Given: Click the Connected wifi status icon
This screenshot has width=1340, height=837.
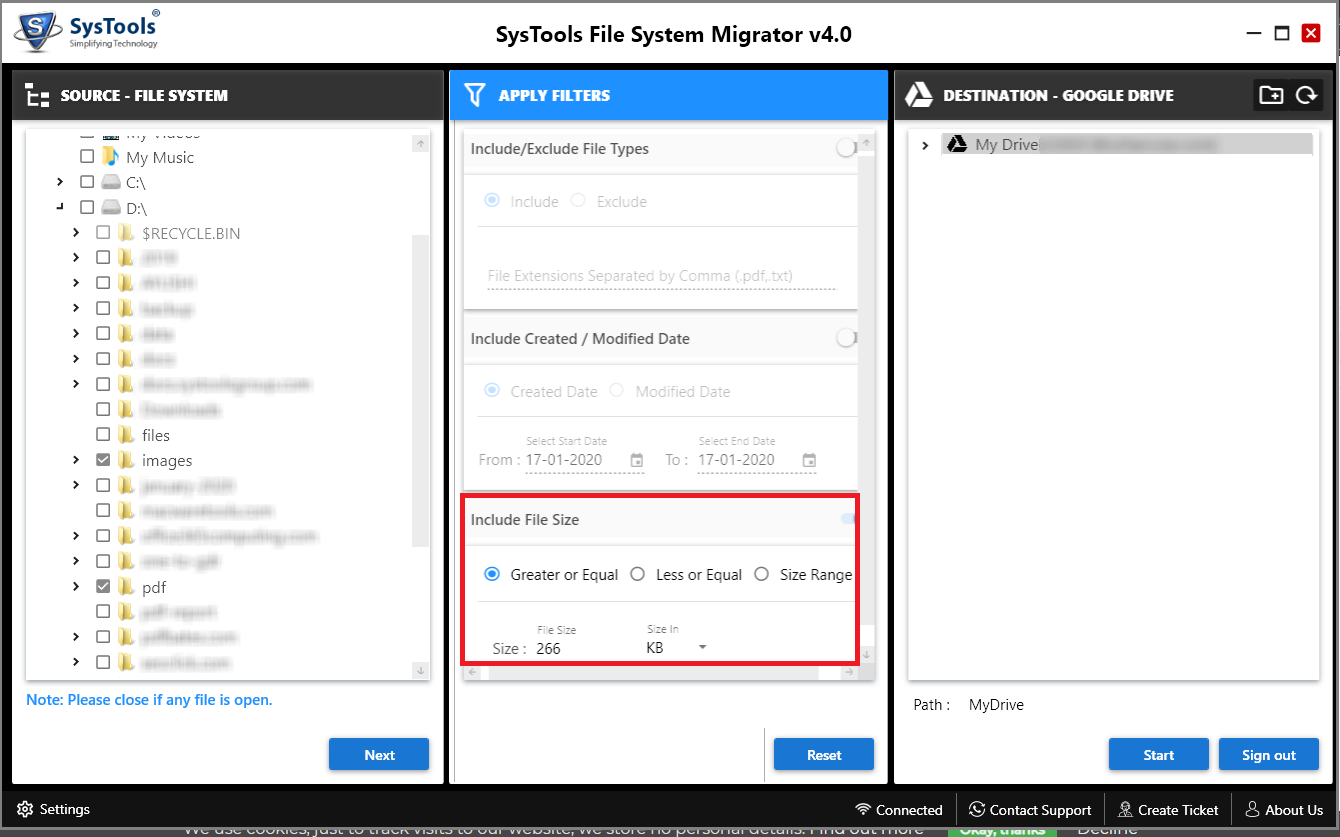Looking at the screenshot, I should coord(863,810).
